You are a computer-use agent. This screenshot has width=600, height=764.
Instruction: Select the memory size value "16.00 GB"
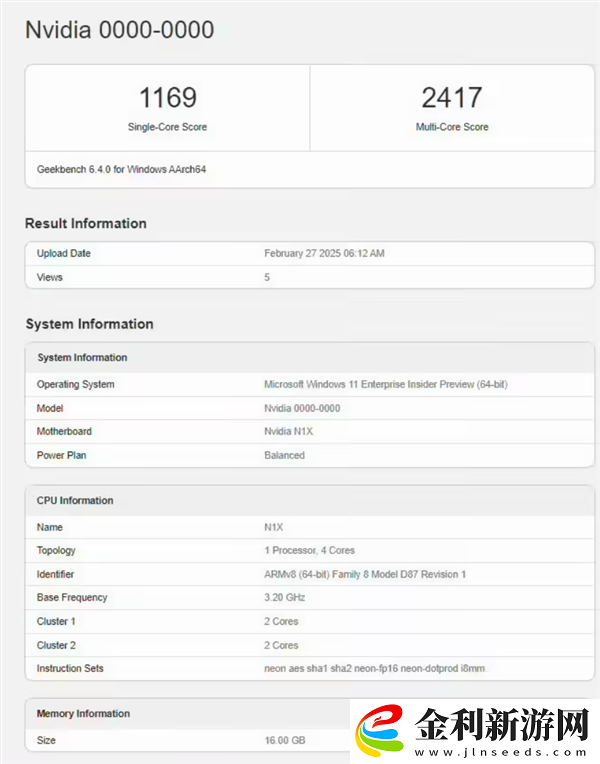285,740
